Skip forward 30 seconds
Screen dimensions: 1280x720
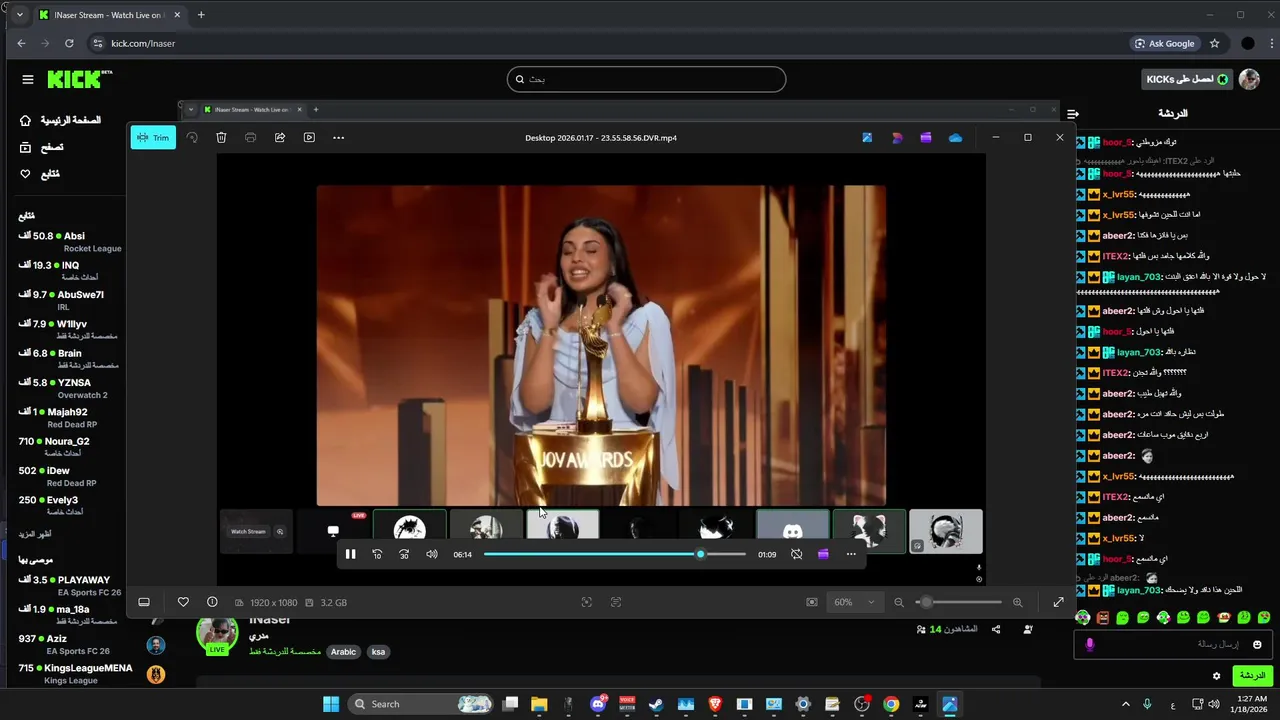404,554
